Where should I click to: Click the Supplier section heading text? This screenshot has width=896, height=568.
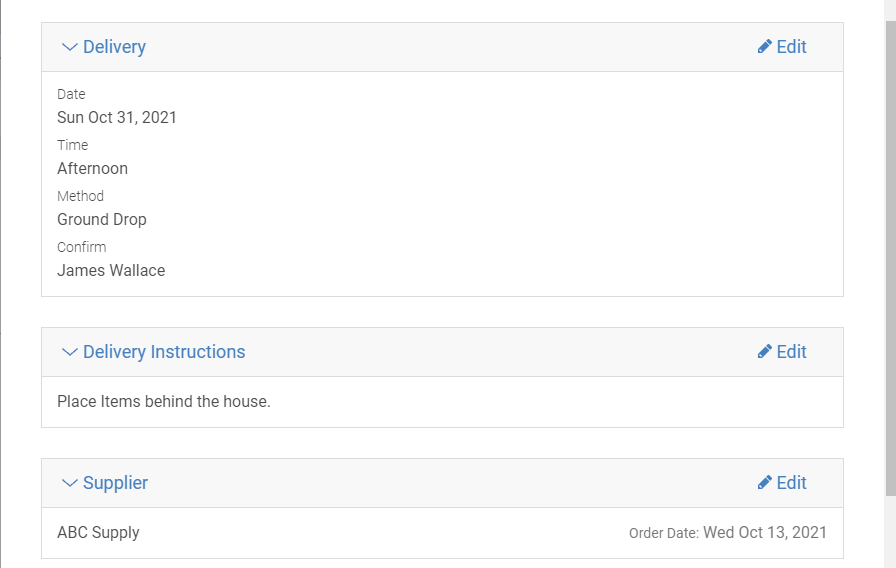pyautogui.click(x=115, y=483)
